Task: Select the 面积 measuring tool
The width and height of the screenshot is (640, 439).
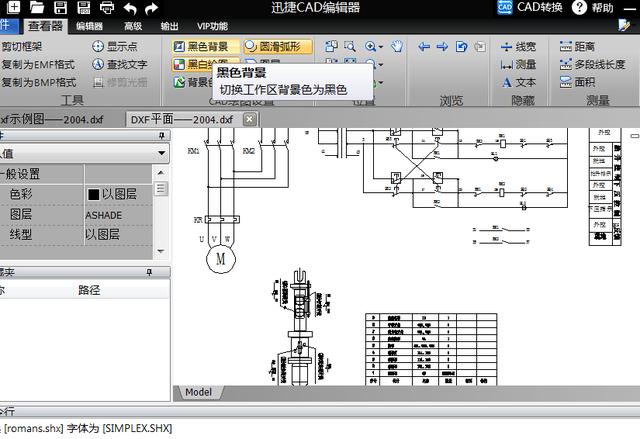Action: click(x=578, y=82)
